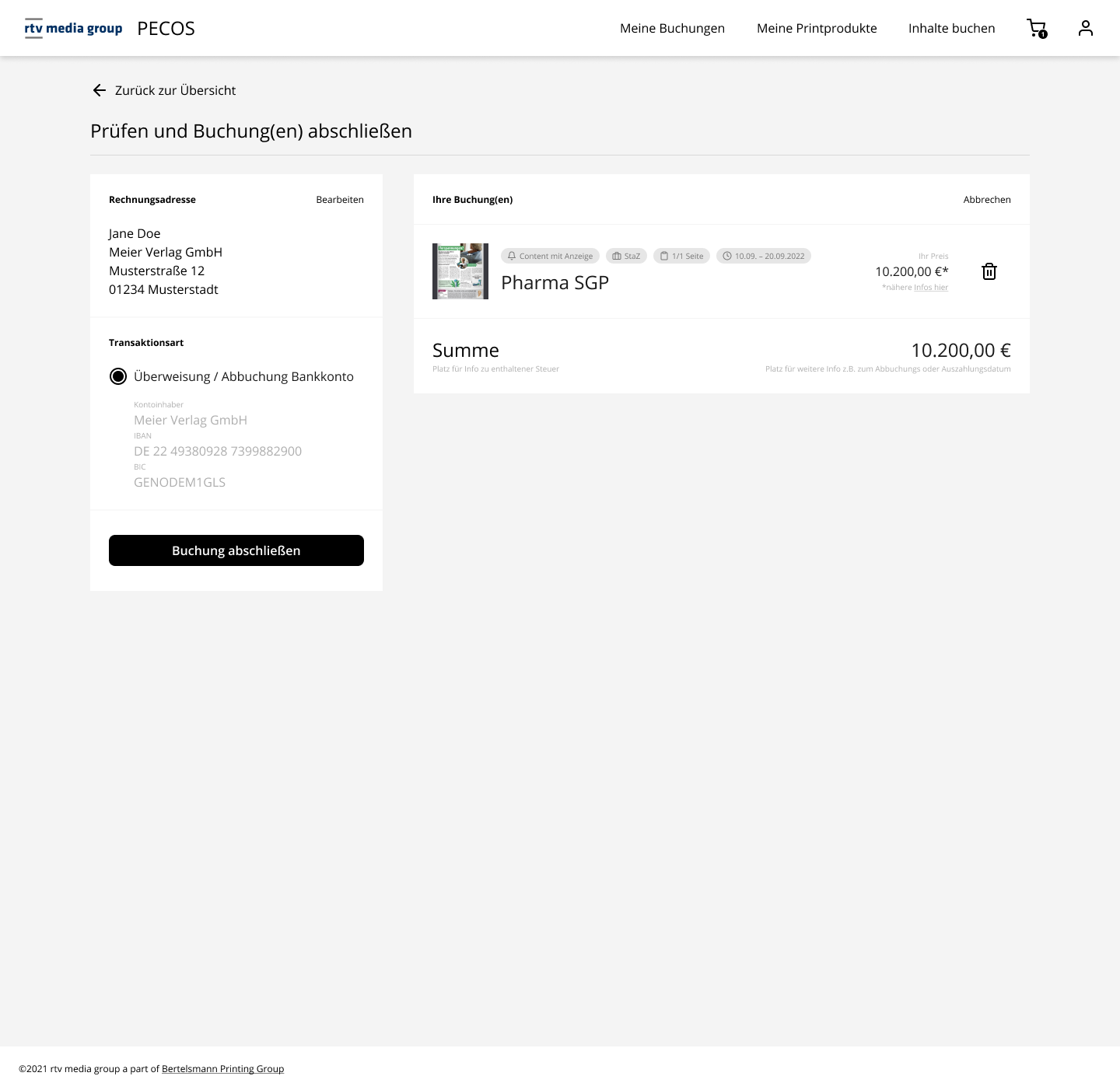1120x1090 pixels.
Task: Open the Pharma SGP thumbnail image
Action: pos(460,271)
